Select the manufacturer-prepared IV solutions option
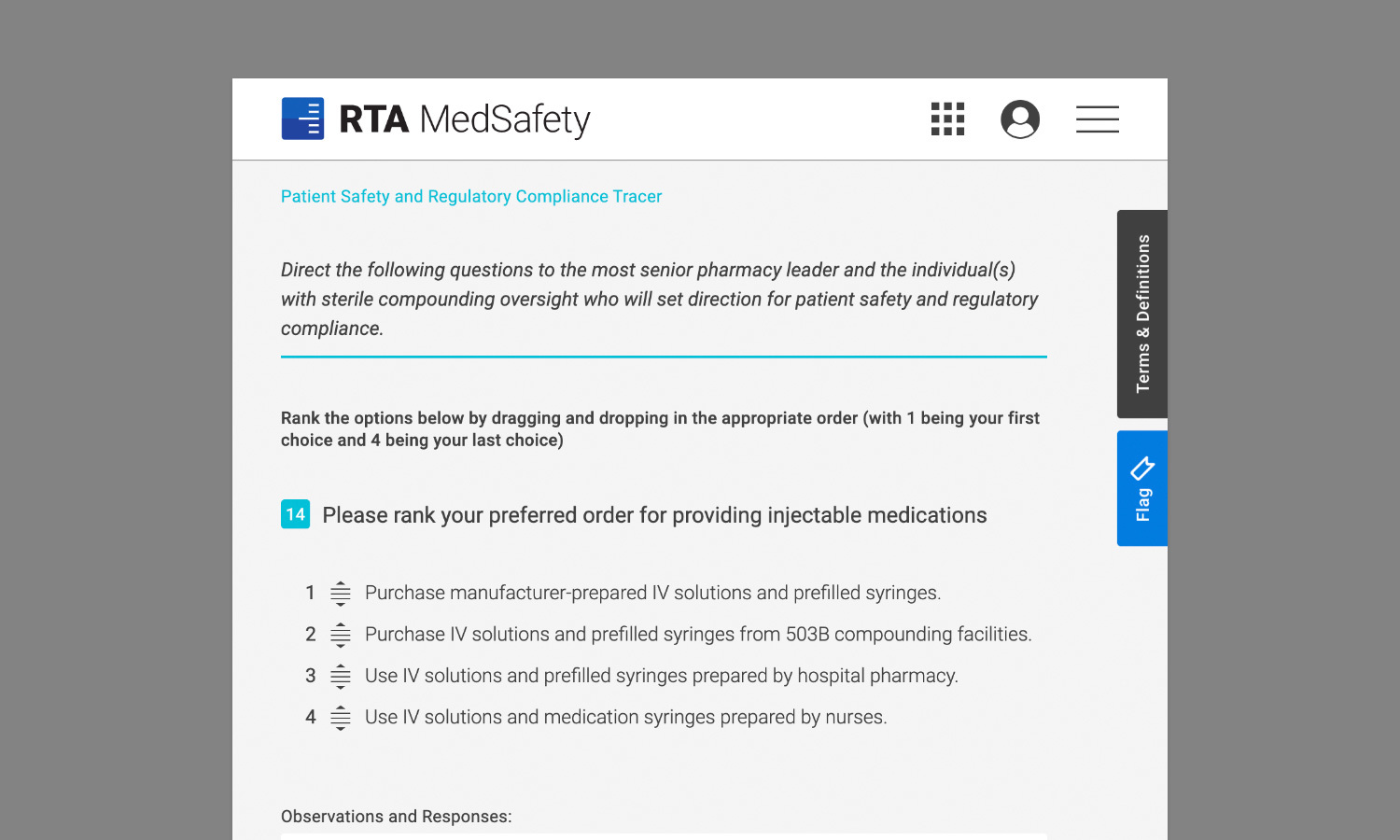The height and width of the screenshot is (840, 1400). click(652, 593)
